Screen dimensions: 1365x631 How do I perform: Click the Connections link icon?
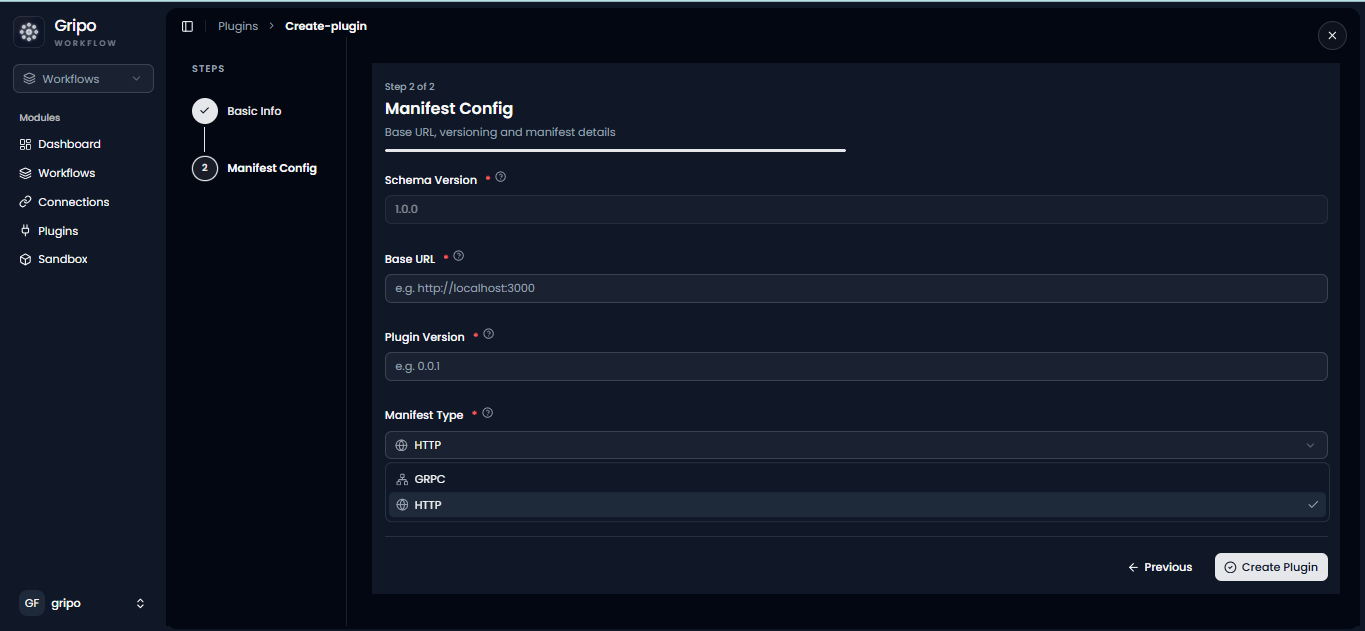tap(26, 202)
